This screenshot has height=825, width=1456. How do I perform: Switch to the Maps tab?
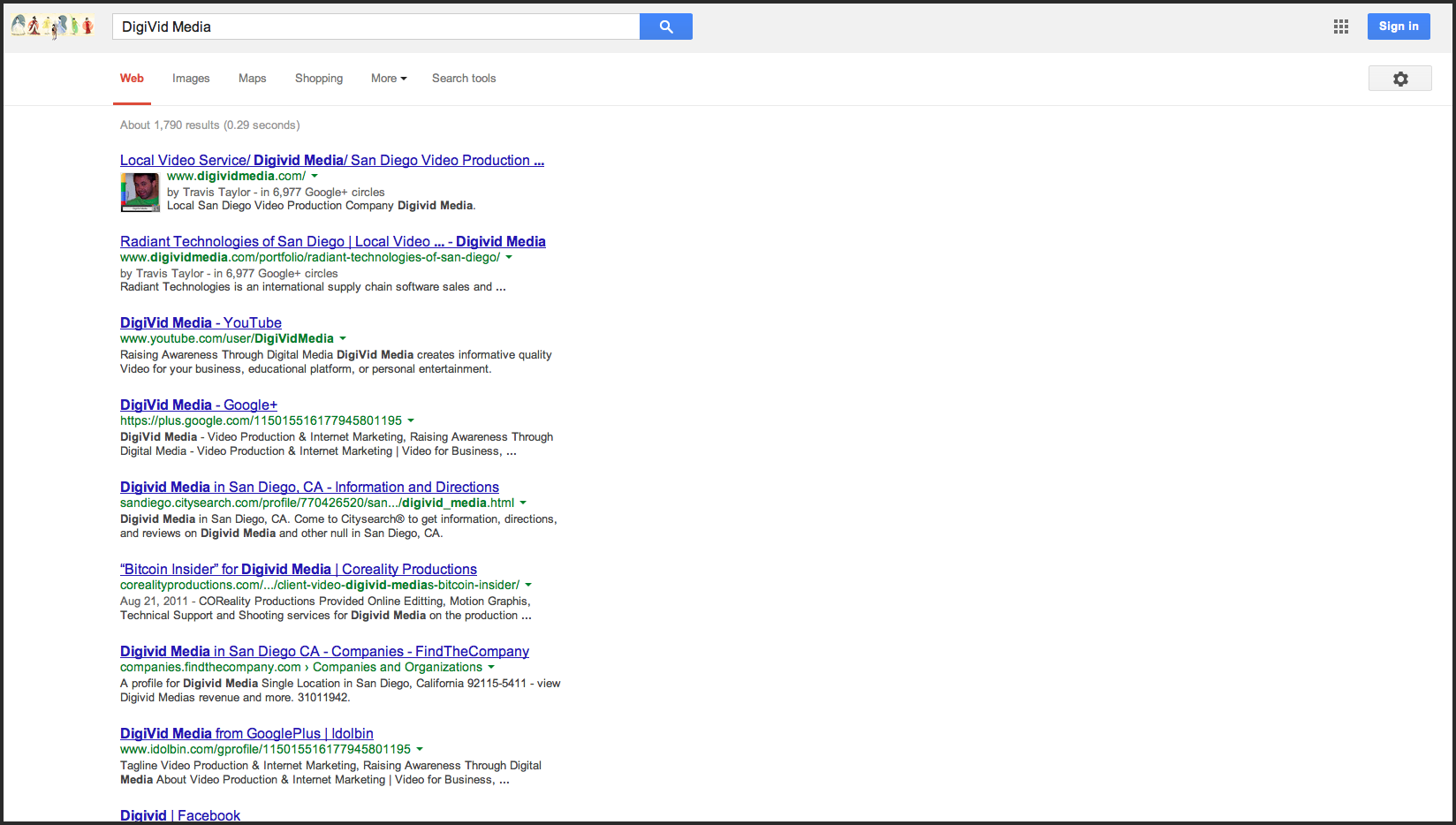click(x=252, y=79)
